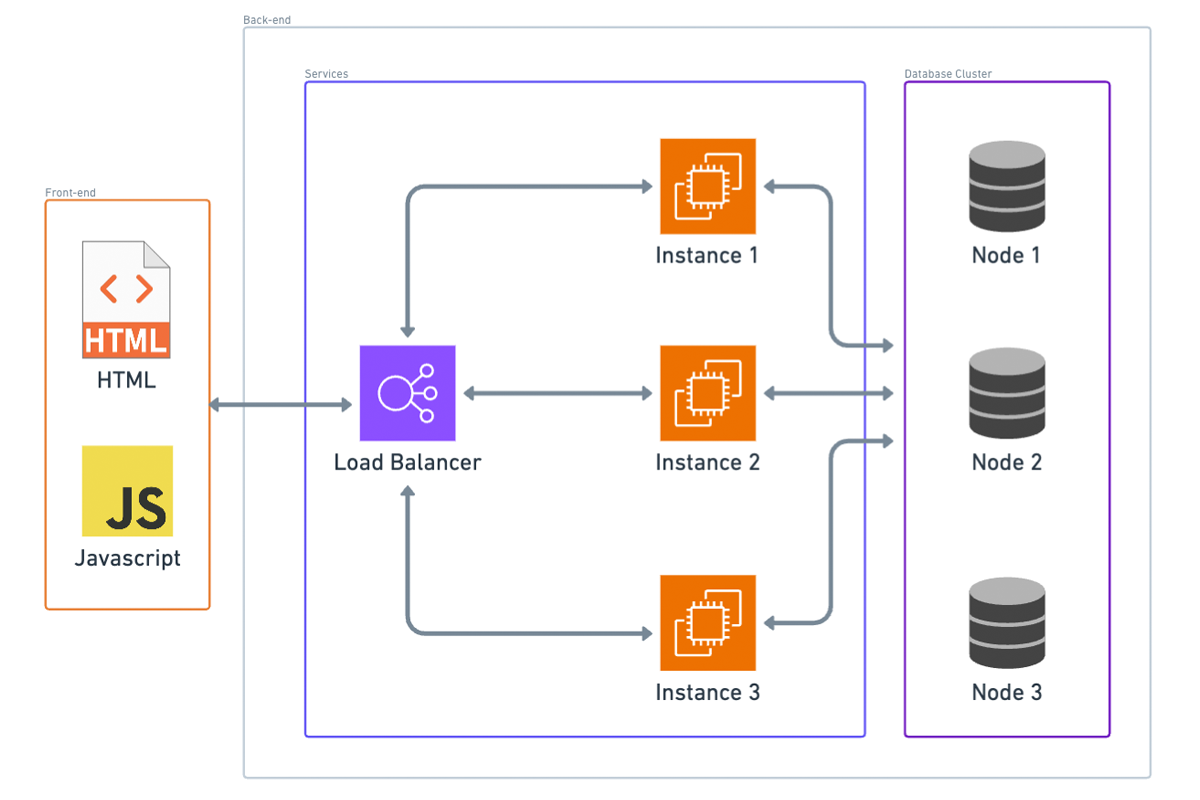Click the Services group title

pos(326,74)
